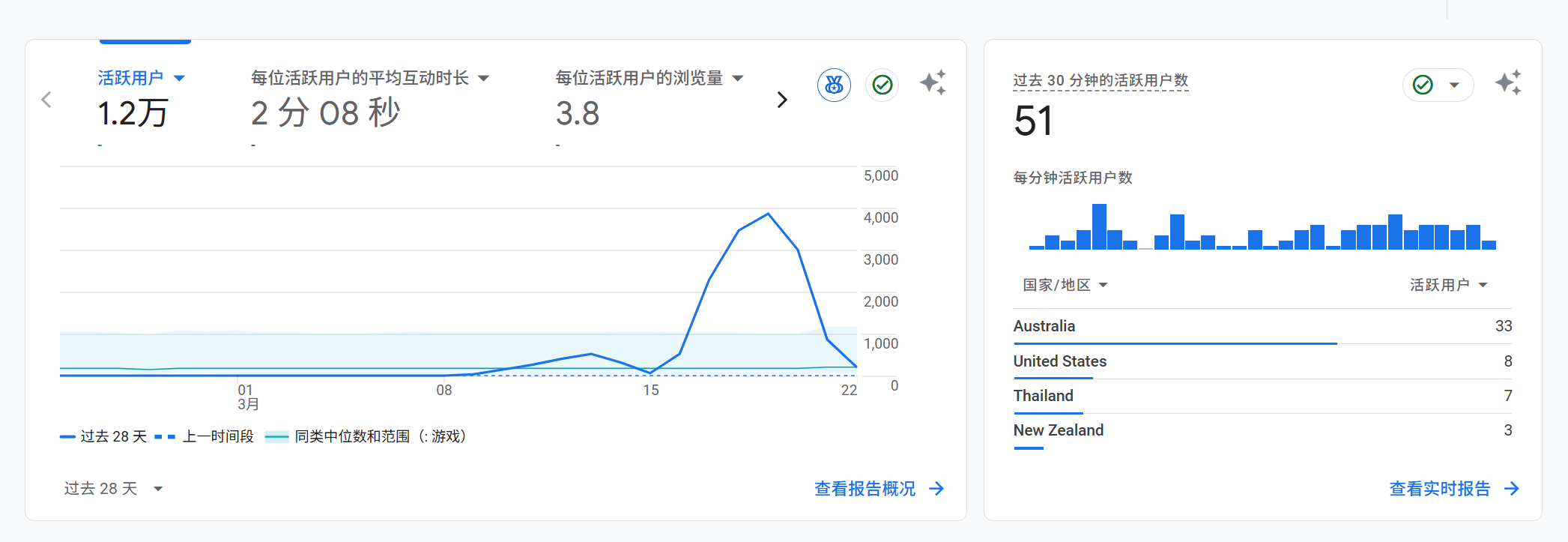This screenshot has height=542, width=1568.
Task: Click the Australia row in country table
Action: [1262, 326]
